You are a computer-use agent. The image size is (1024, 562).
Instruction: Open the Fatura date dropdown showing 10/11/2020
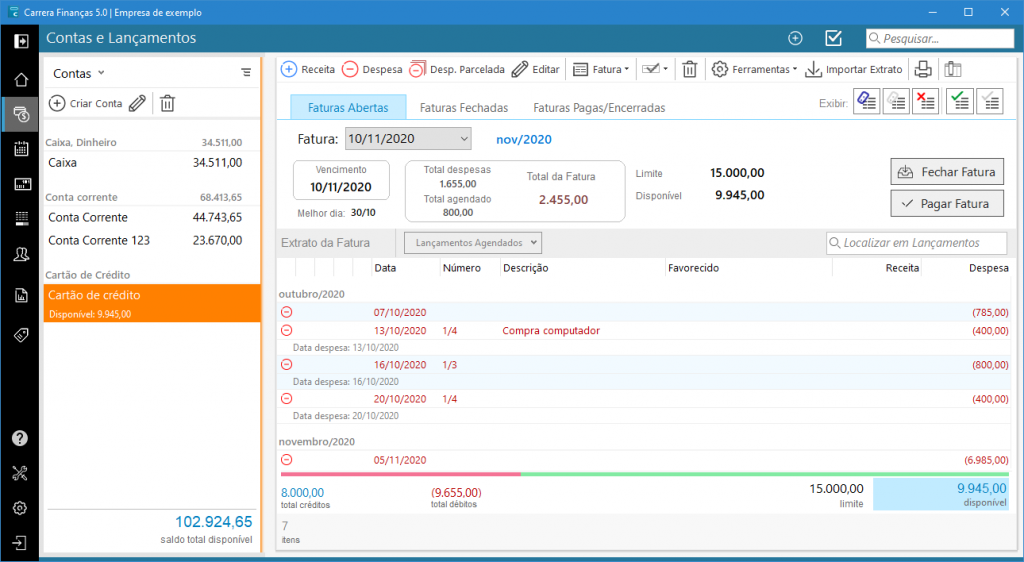coord(407,139)
